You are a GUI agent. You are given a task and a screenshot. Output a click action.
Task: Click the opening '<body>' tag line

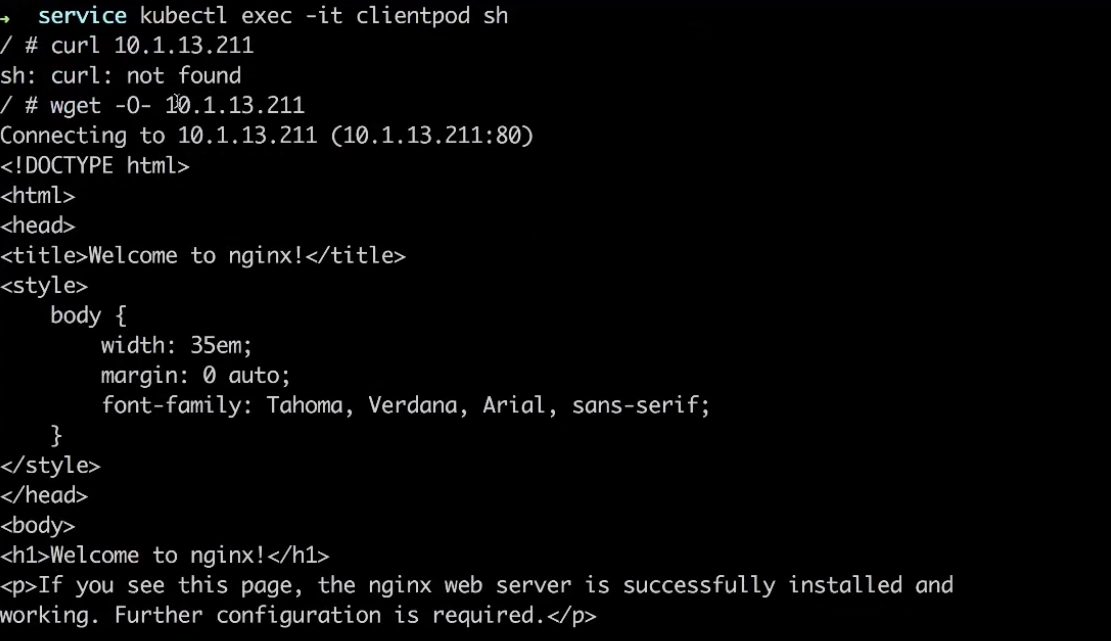[x=38, y=526]
